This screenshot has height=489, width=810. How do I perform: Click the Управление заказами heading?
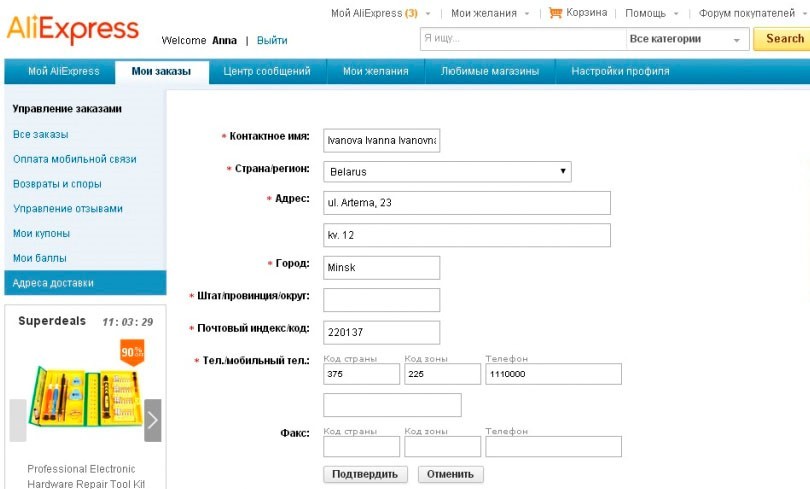tap(67, 109)
